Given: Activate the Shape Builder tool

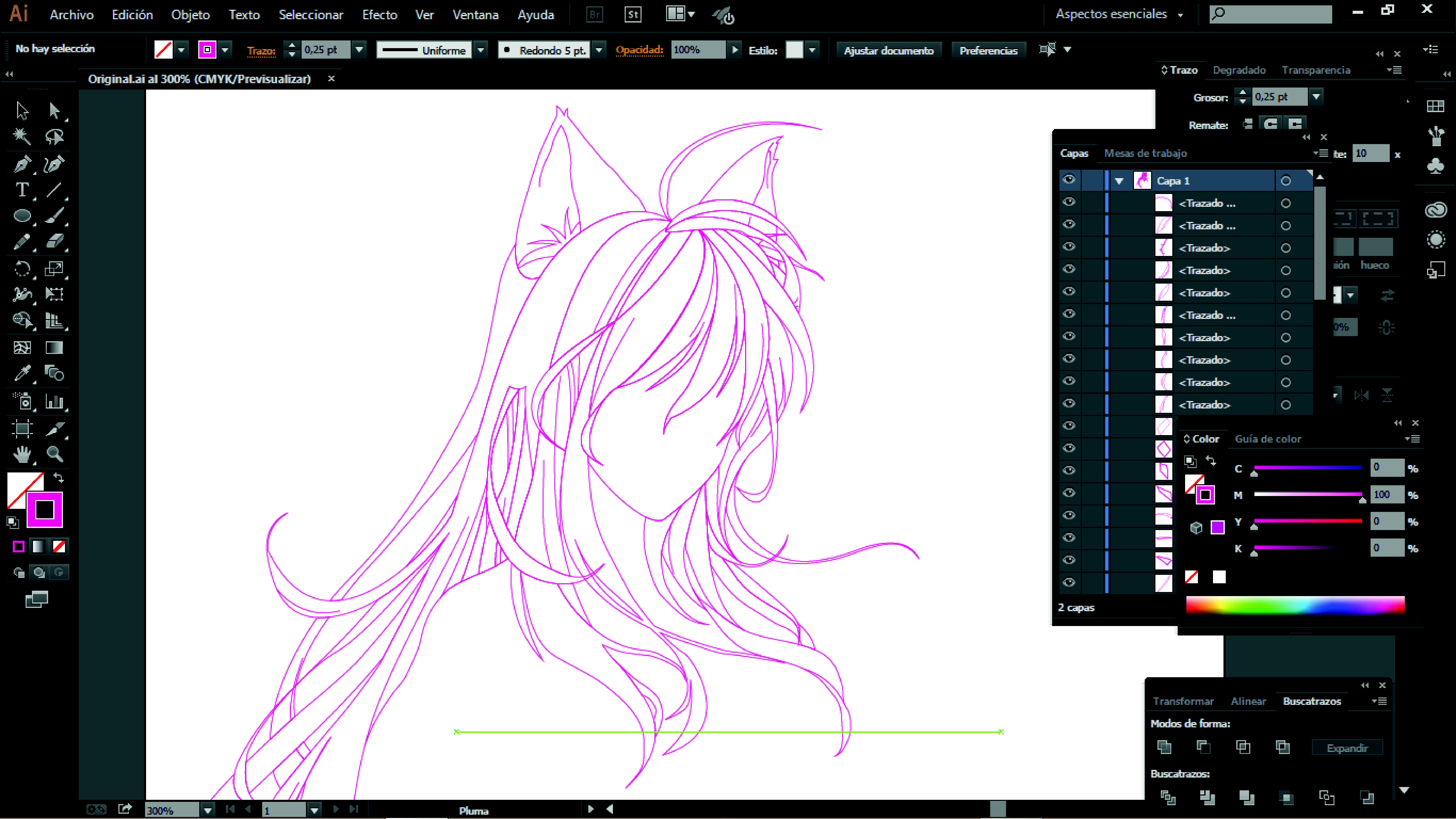Looking at the screenshot, I should 22,320.
